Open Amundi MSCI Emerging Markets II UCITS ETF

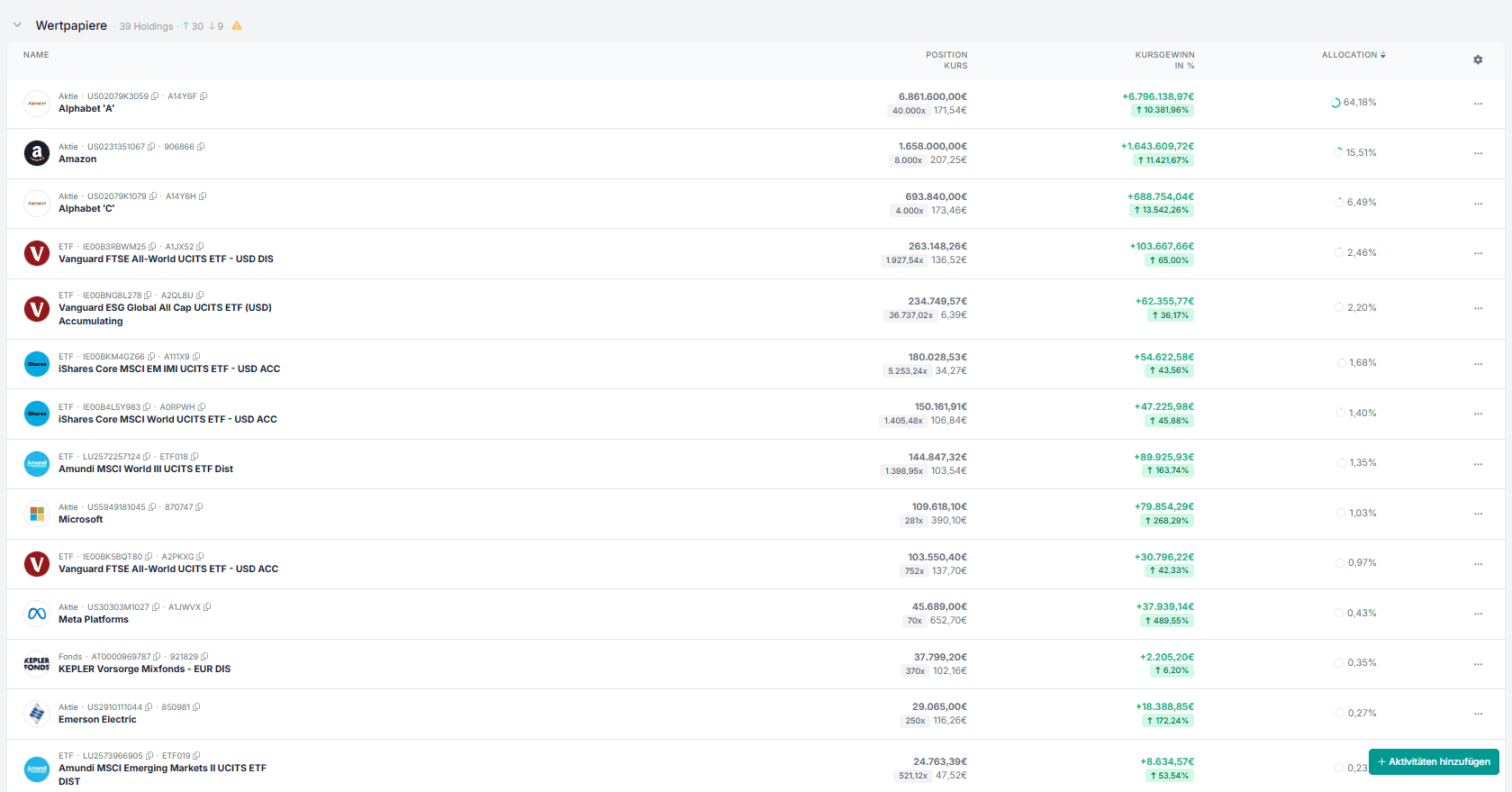pos(162,775)
